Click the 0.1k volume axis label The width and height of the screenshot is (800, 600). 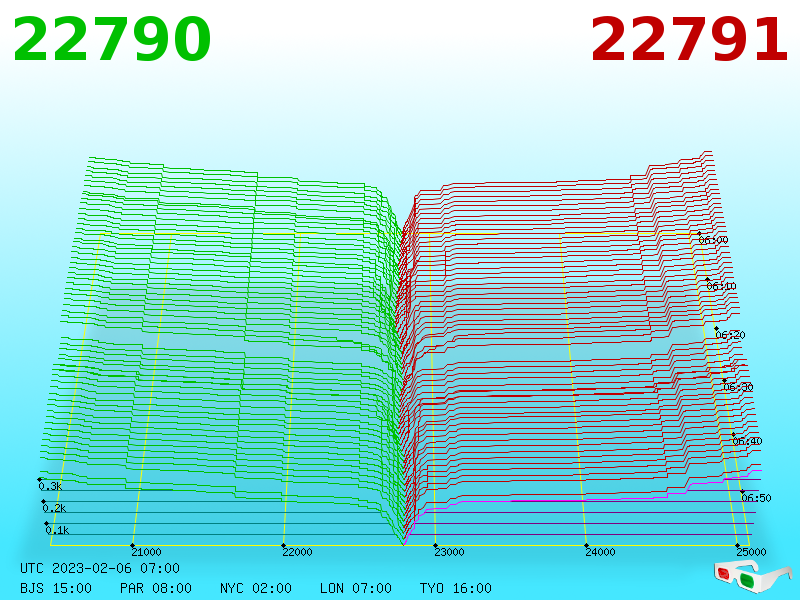pos(58,531)
